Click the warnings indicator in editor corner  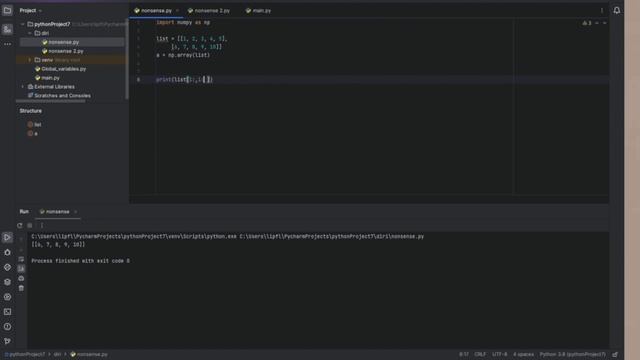(587, 23)
